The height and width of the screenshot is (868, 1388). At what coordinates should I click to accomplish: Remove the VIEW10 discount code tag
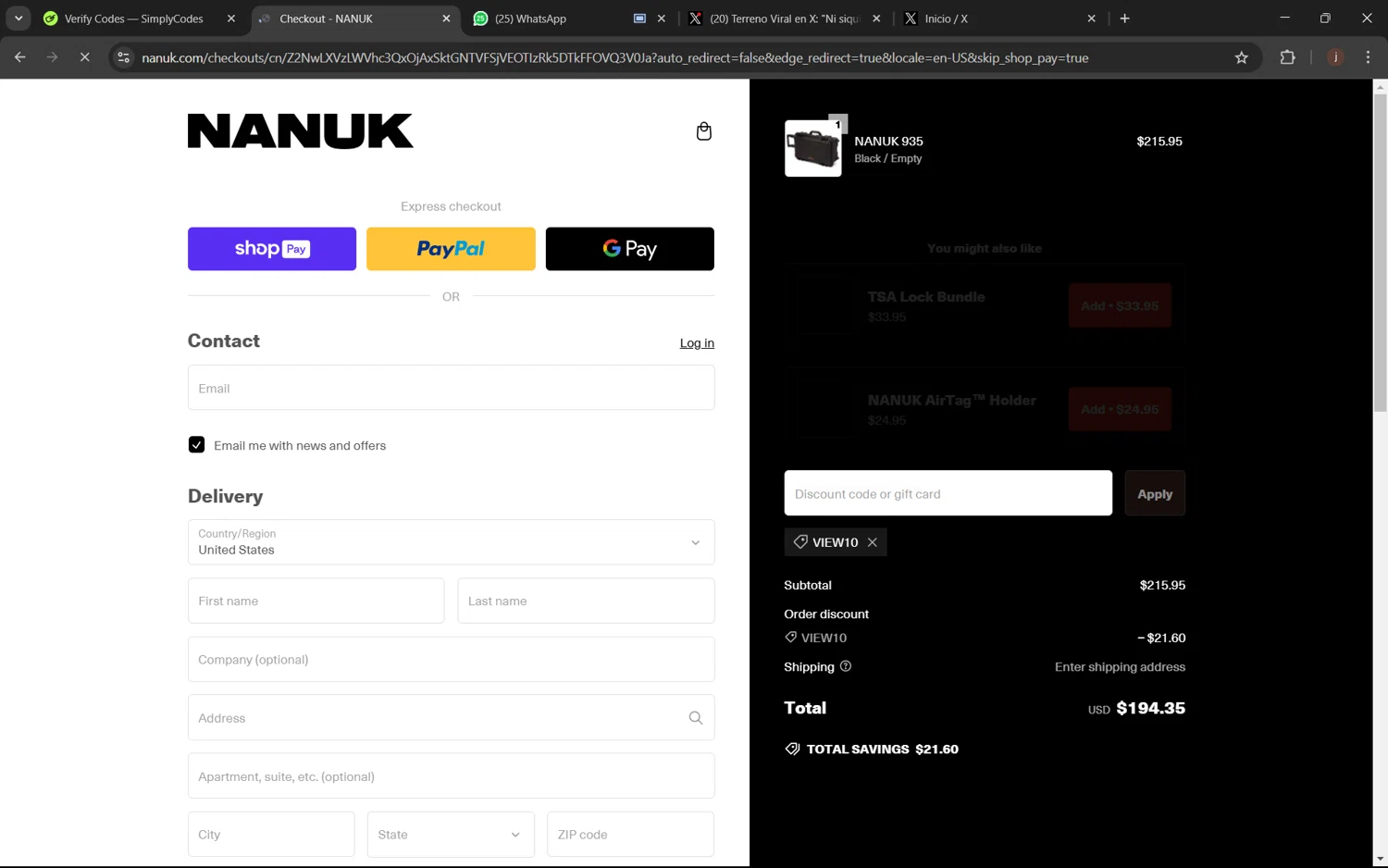coord(873,542)
